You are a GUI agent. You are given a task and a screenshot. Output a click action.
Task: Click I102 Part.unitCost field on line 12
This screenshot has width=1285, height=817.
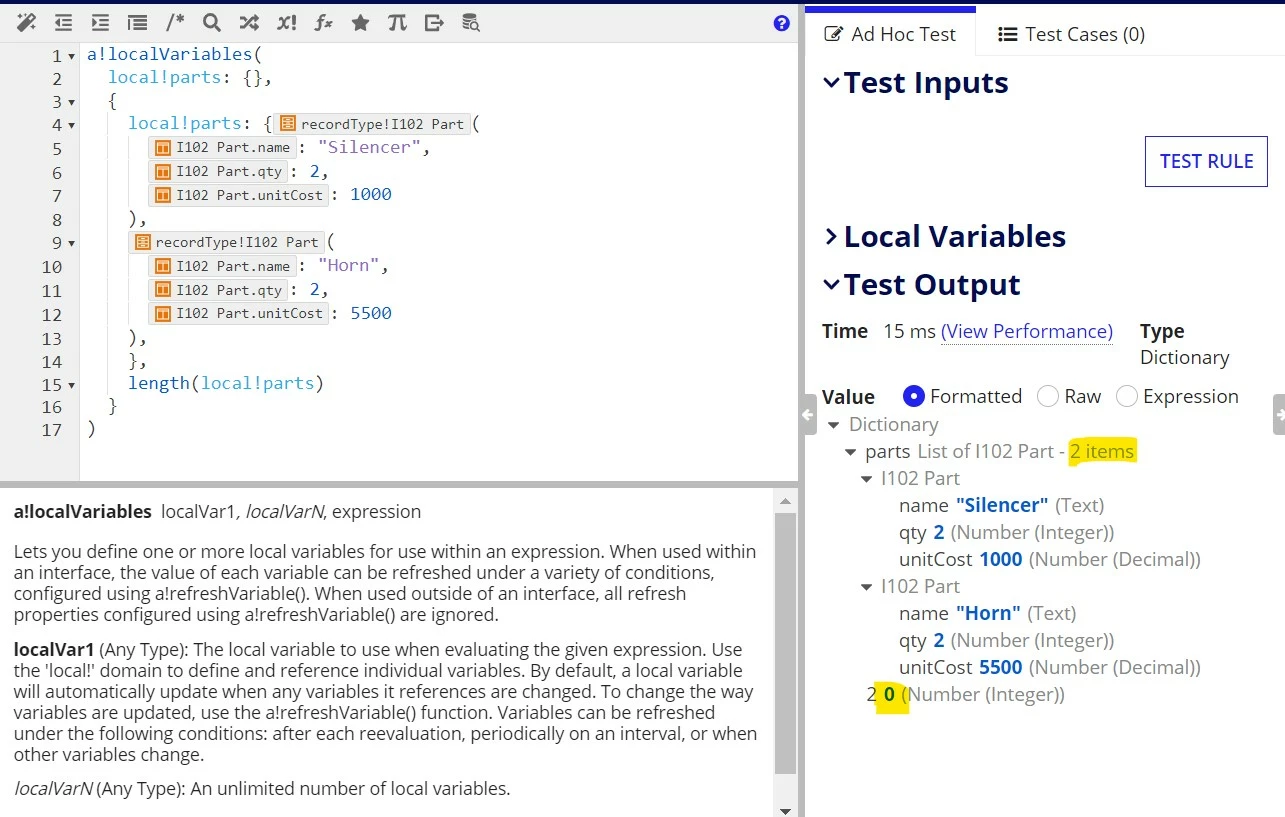[x=239, y=313]
